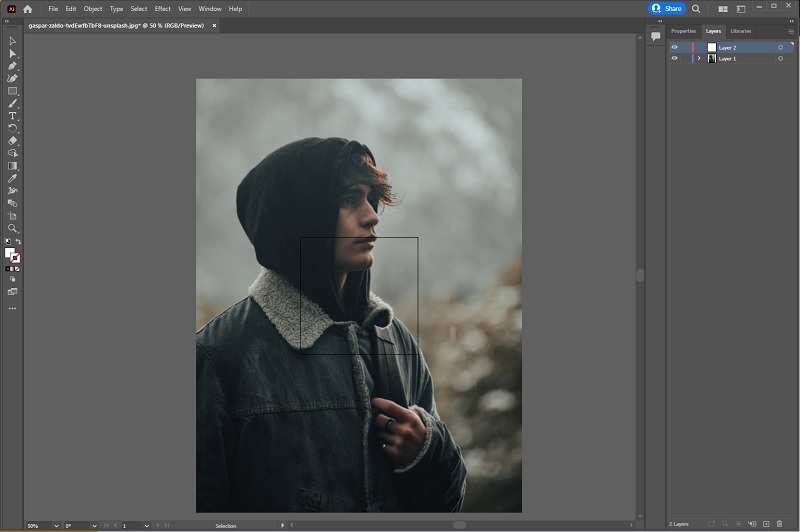This screenshot has width=800, height=532.
Task: Open the Comments panel icon
Action: 656,36
